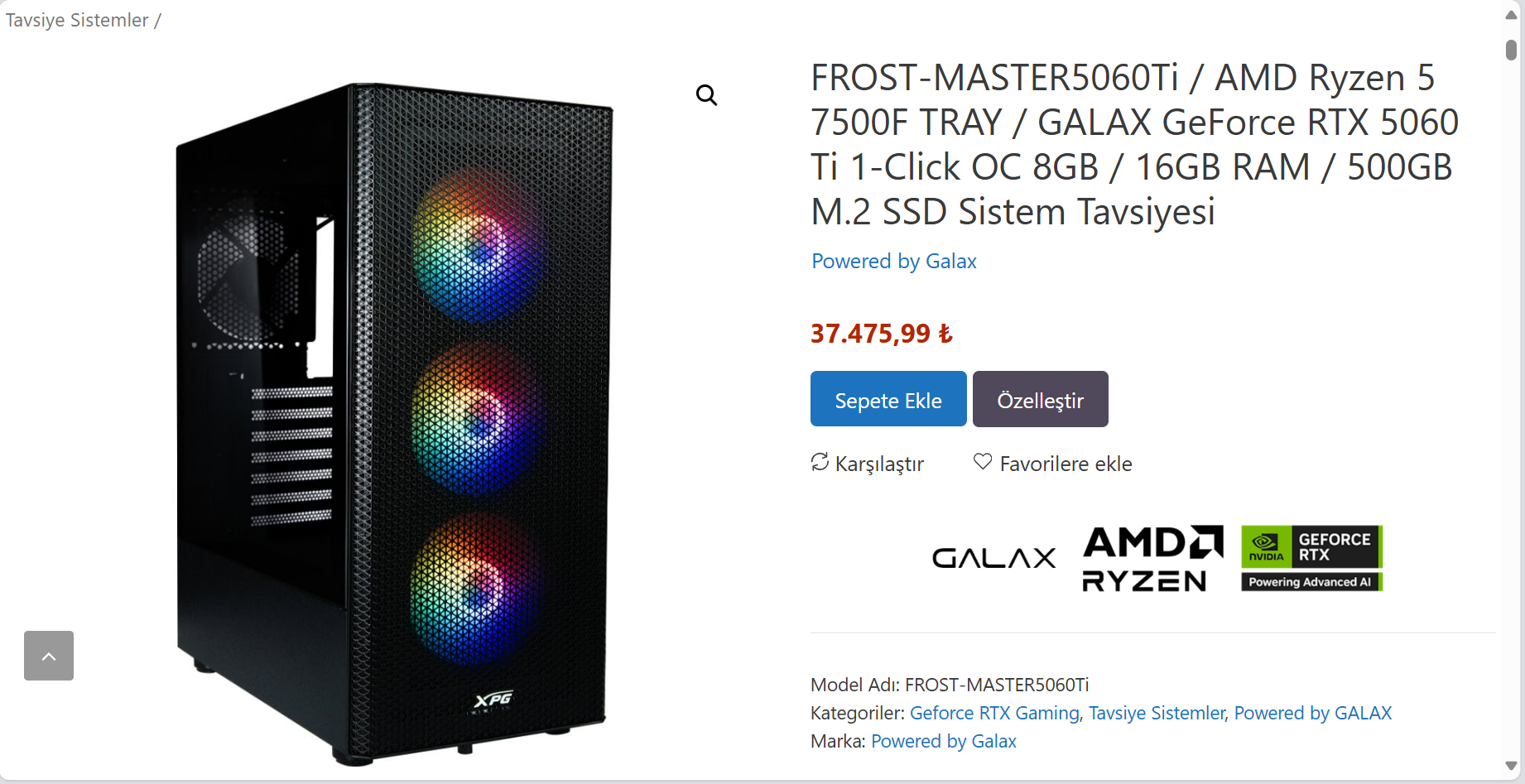Open the Tavsiye Sistemler breadcrumb link
This screenshot has height=784, width=1525.
tap(77, 20)
